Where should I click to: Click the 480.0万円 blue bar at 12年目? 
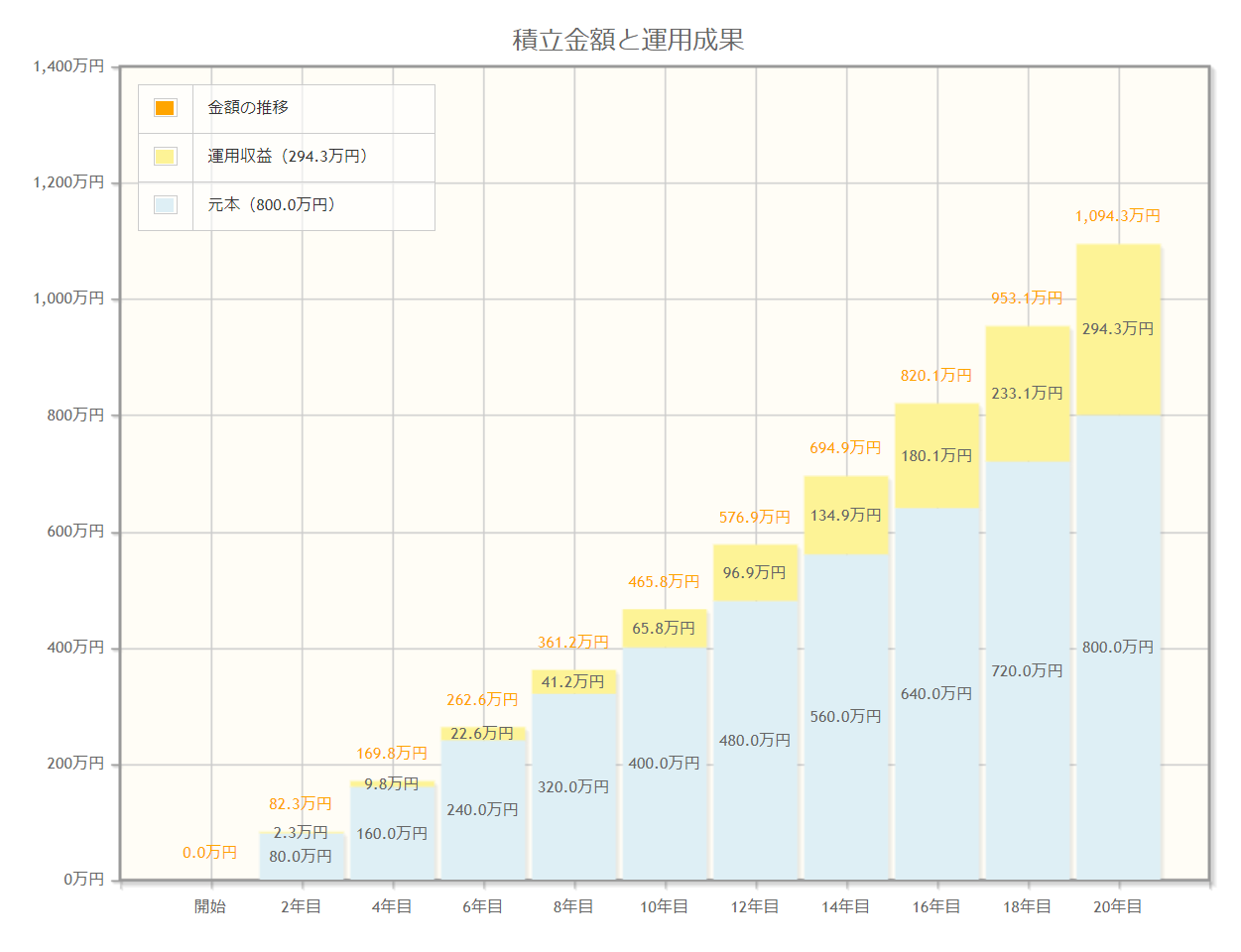coord(755,740)
